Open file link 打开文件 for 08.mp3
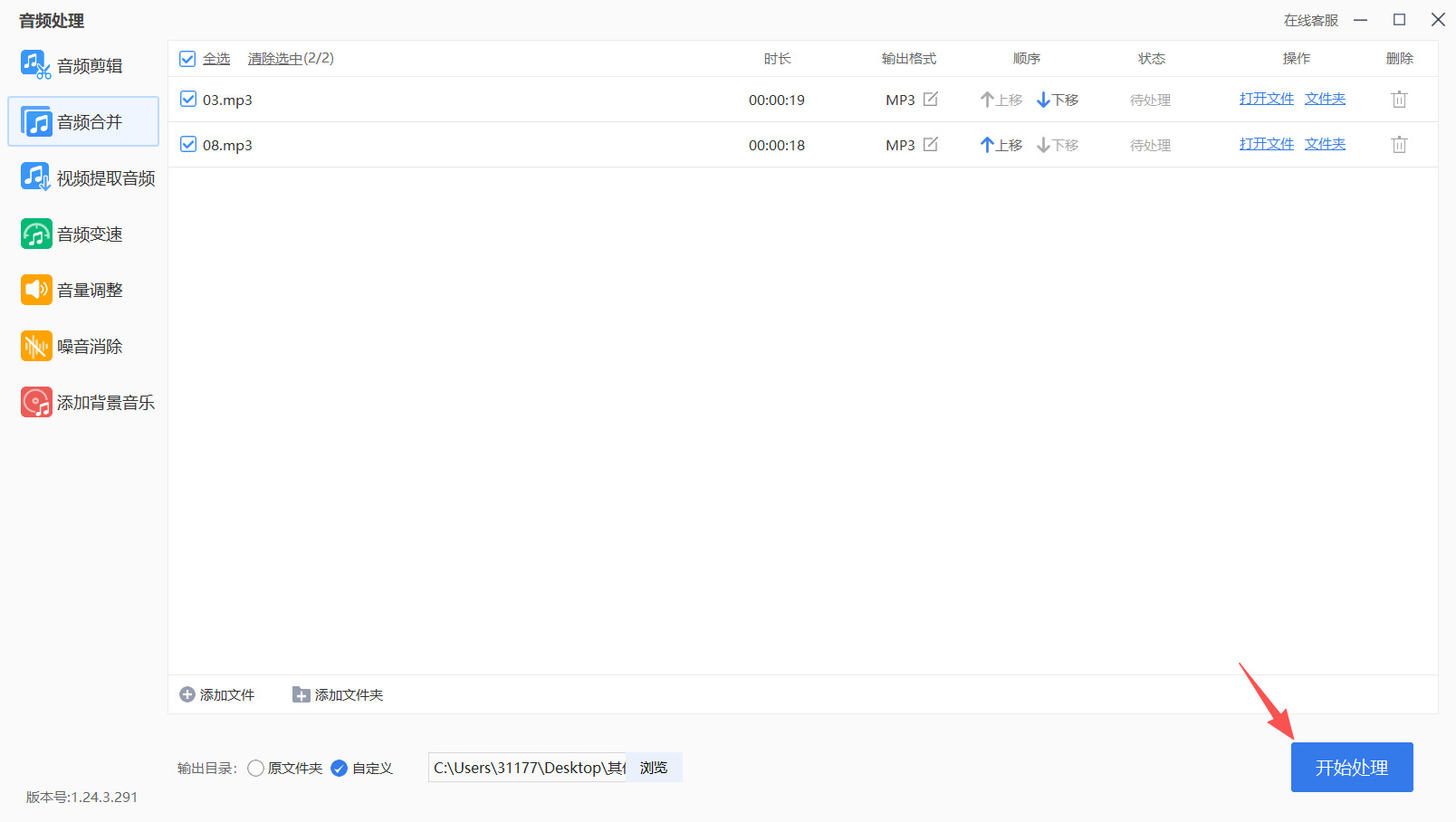The height and width of the screenshot is (822, 1456). 1266,144
